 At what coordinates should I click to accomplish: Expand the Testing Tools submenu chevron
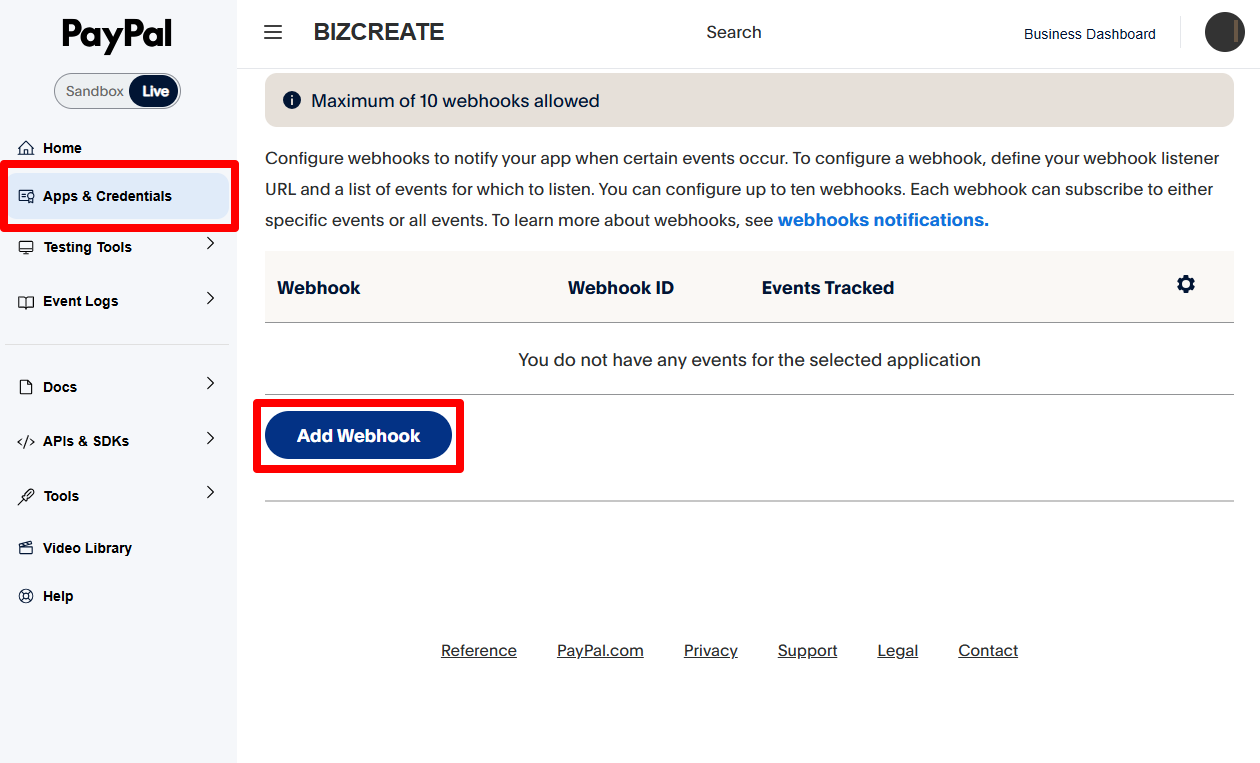[x=210, y=243]
